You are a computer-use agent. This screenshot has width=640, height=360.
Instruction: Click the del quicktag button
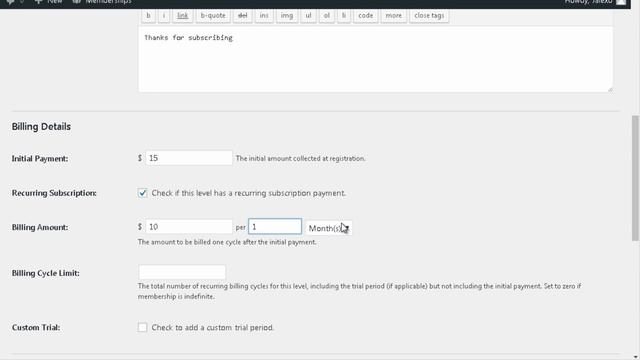[242, 16]
